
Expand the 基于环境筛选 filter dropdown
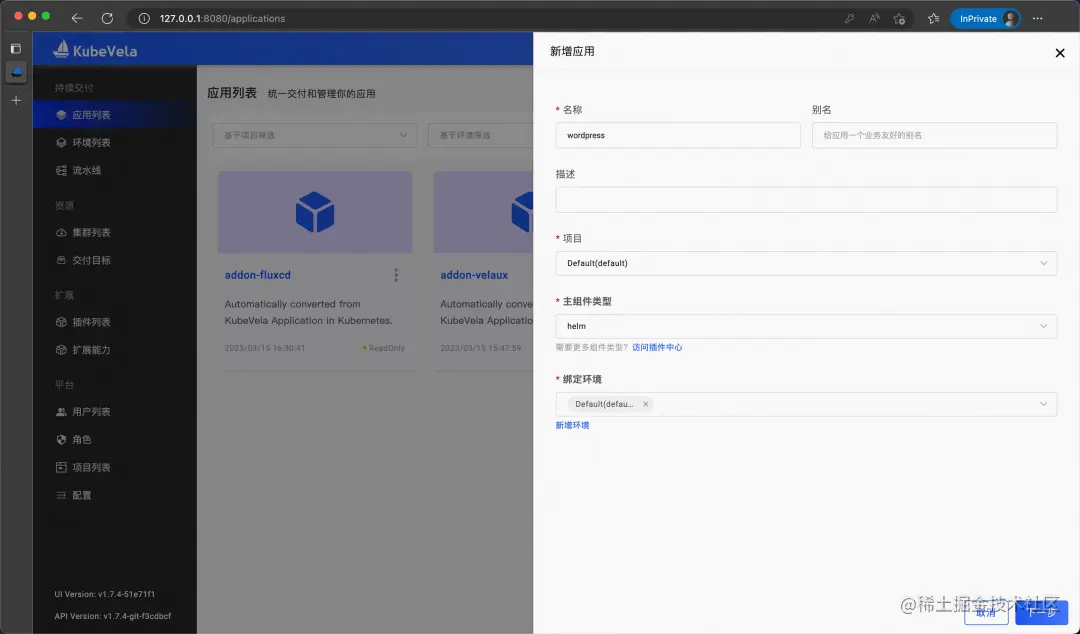(480, 135)
